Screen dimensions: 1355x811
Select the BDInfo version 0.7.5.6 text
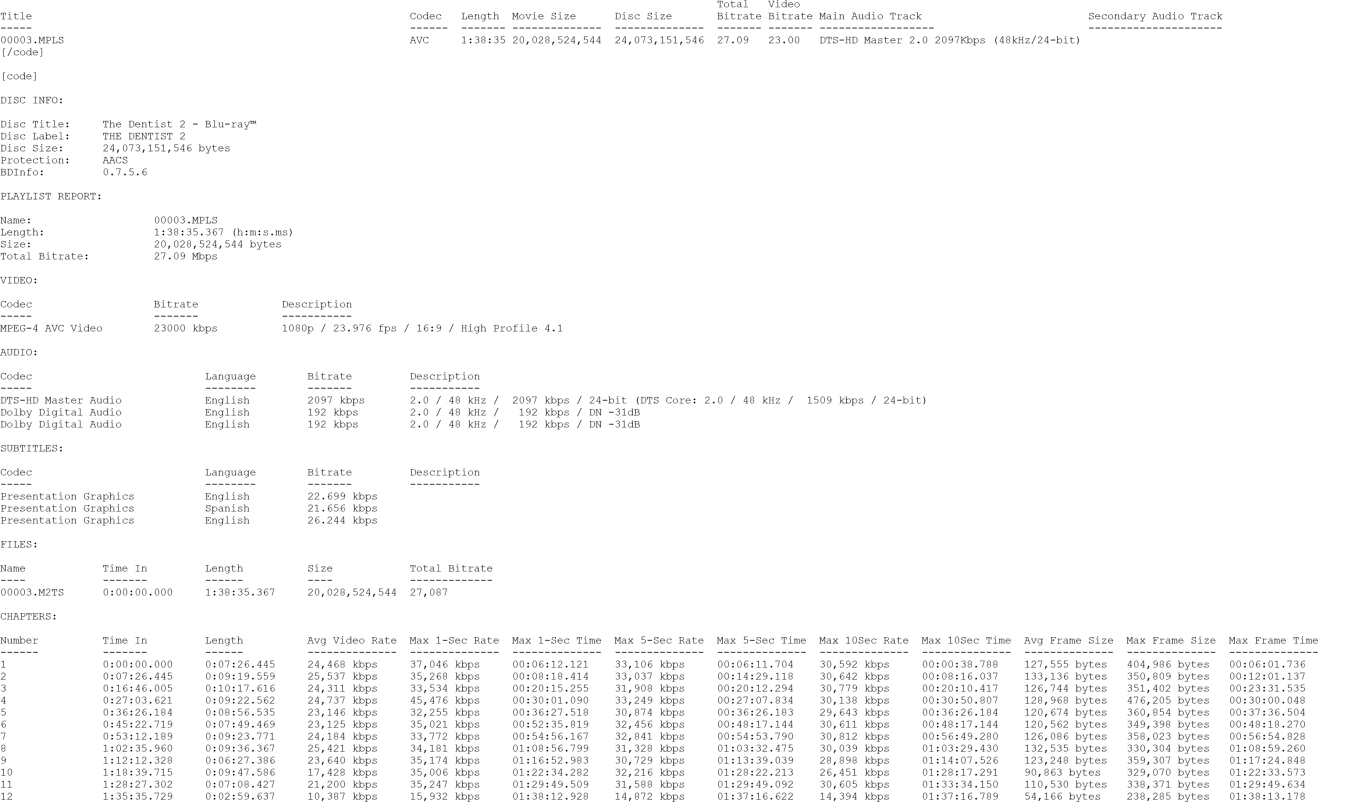click(125, 172)
